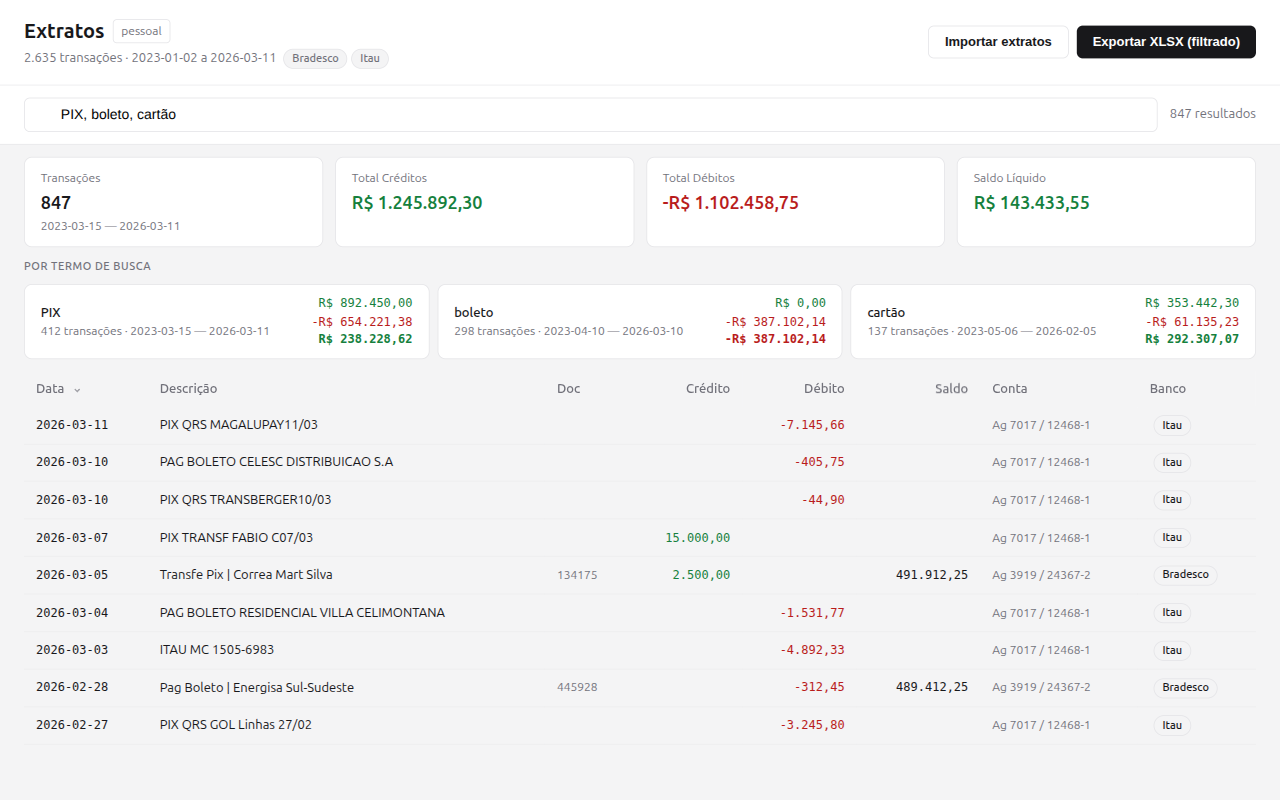The image size is (1280, 800).
Task: Click doc number 445928 on Energisa row
Action: 577,688
